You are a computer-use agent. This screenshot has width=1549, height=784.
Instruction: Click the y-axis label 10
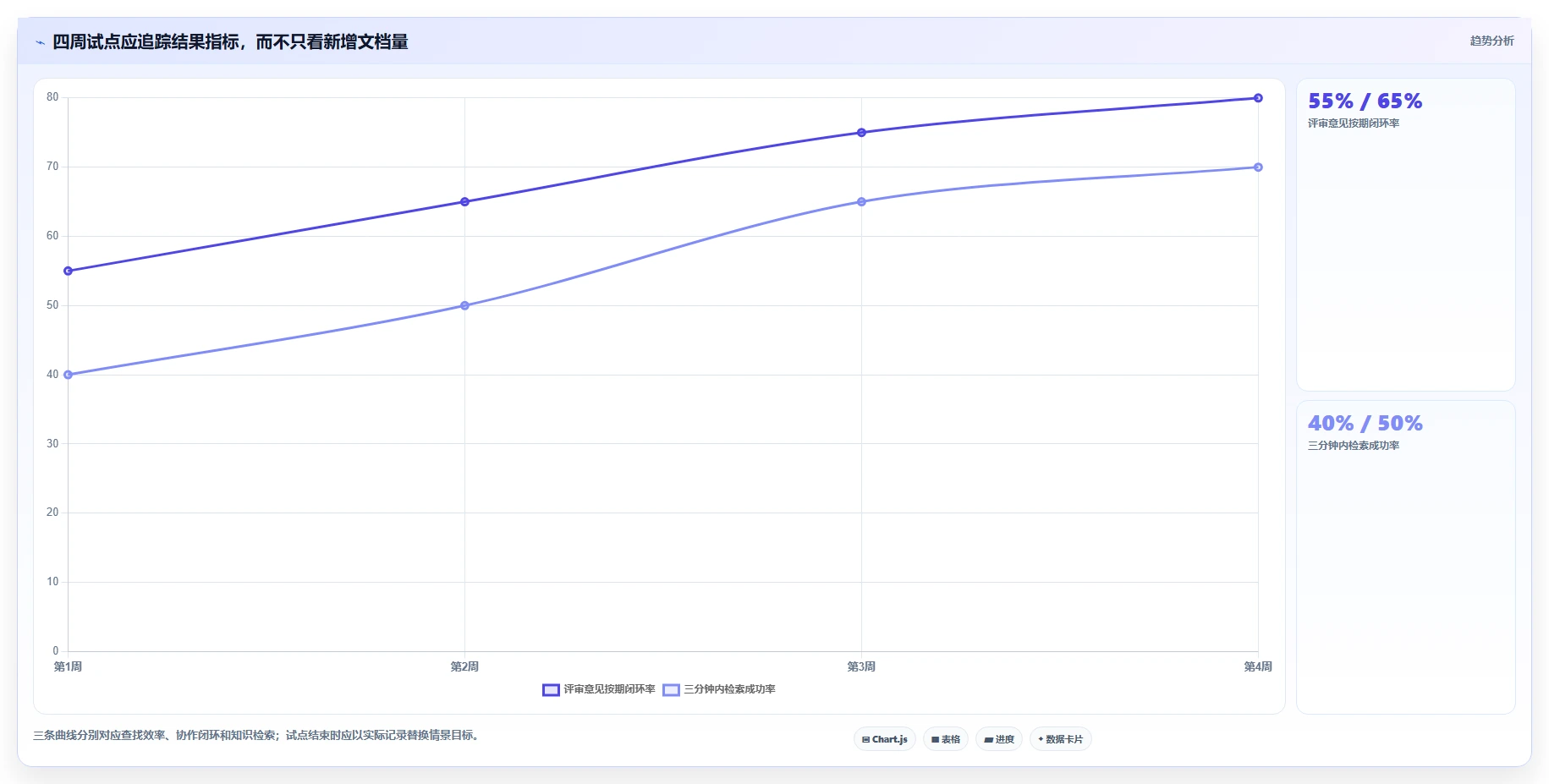pos(52,582)
